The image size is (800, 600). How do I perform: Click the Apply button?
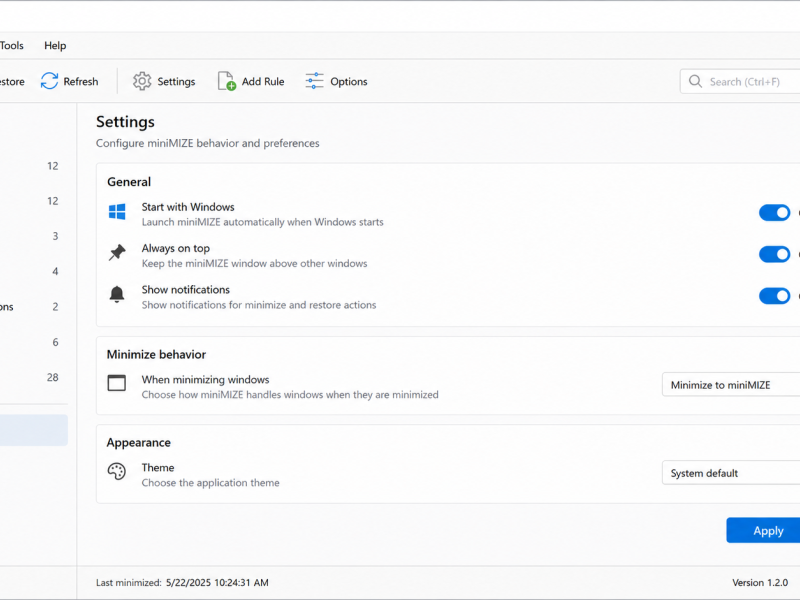pyautogui.click(x=763, y=531)
